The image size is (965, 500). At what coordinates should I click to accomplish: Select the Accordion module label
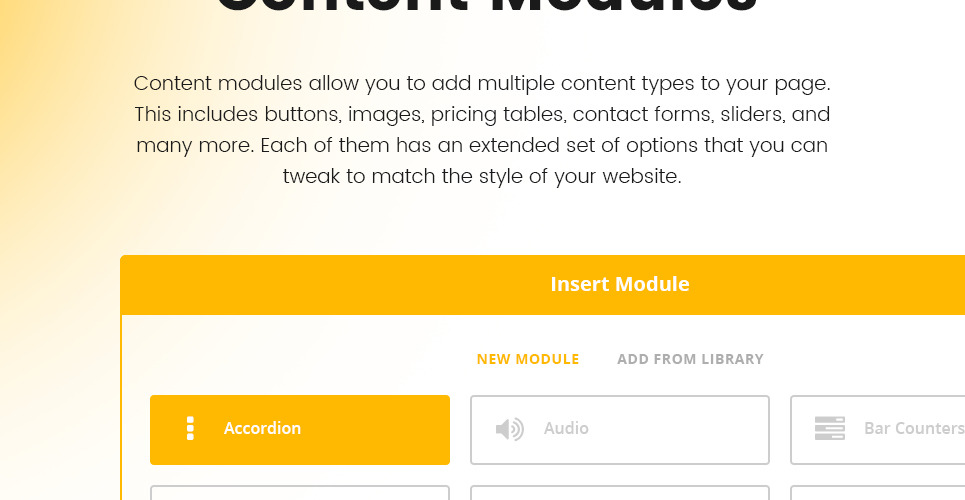(x=262, y=429)
